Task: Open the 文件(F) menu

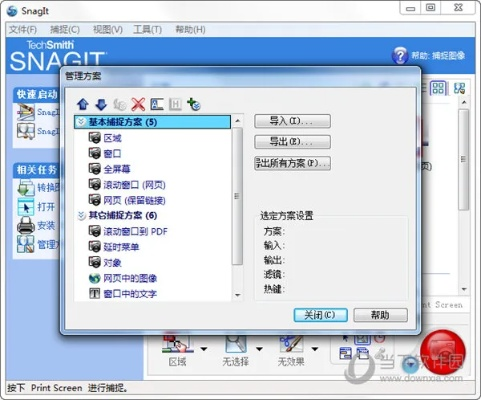Action: coord(23,30)
